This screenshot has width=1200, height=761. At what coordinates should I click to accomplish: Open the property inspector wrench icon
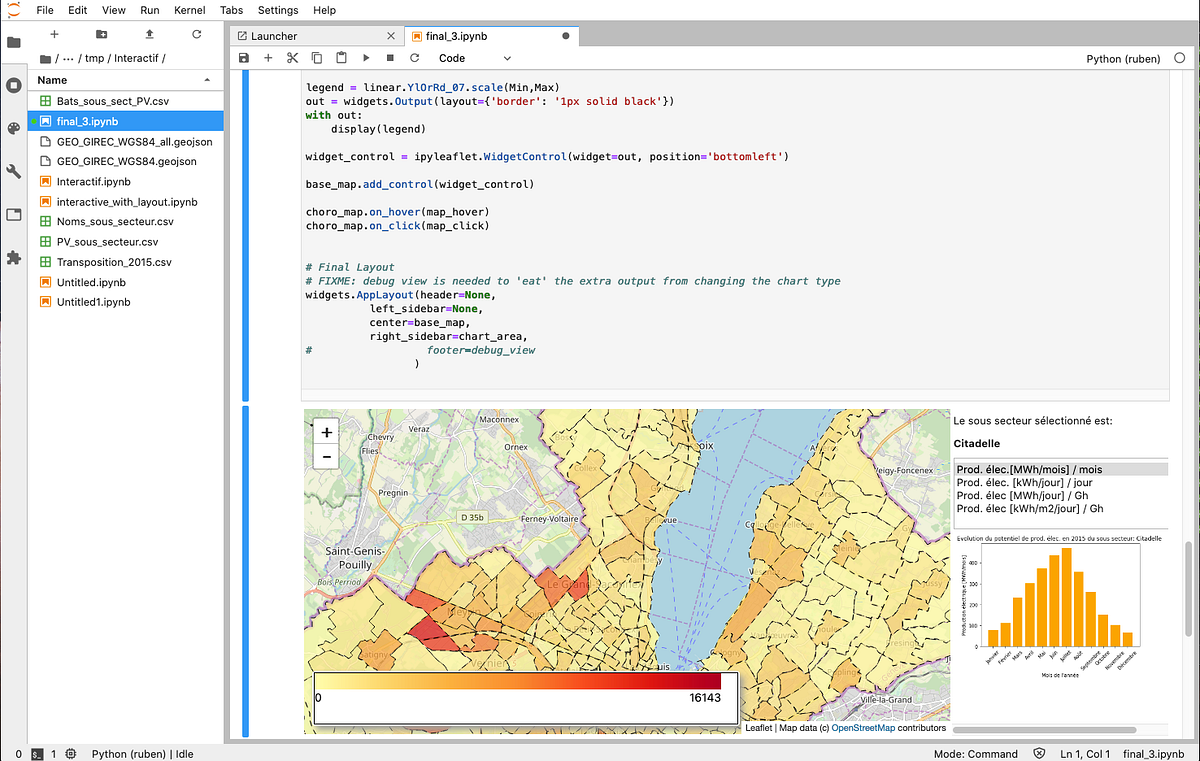pyautogui.click(x=13, y=171)
